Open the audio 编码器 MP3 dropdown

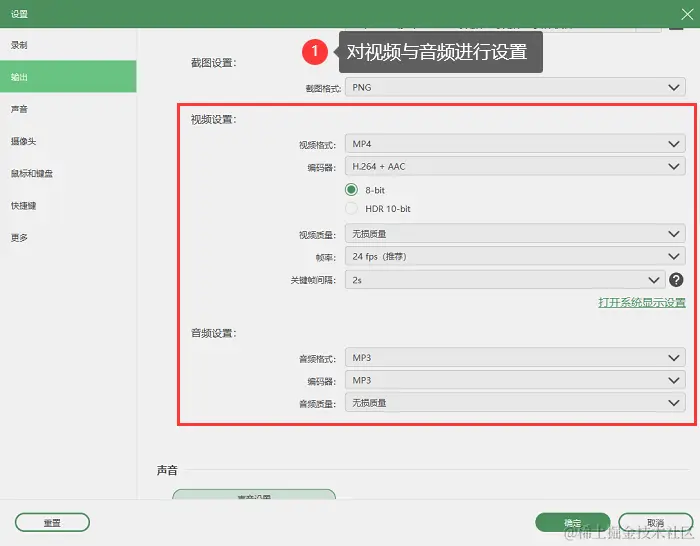pyautogui.click(x=515, y=380)
